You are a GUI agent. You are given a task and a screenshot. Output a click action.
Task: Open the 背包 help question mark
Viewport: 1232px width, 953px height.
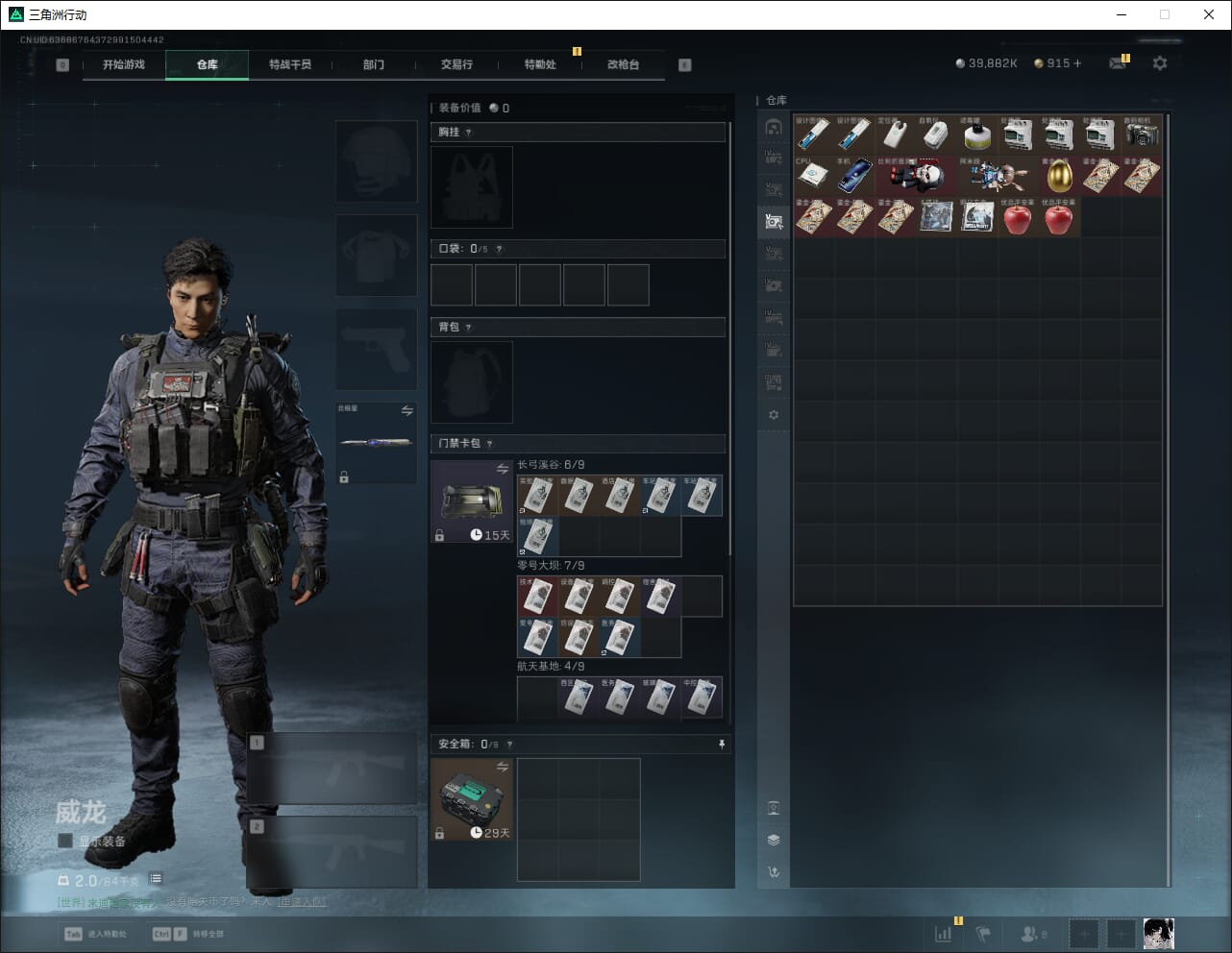(469, 328)
